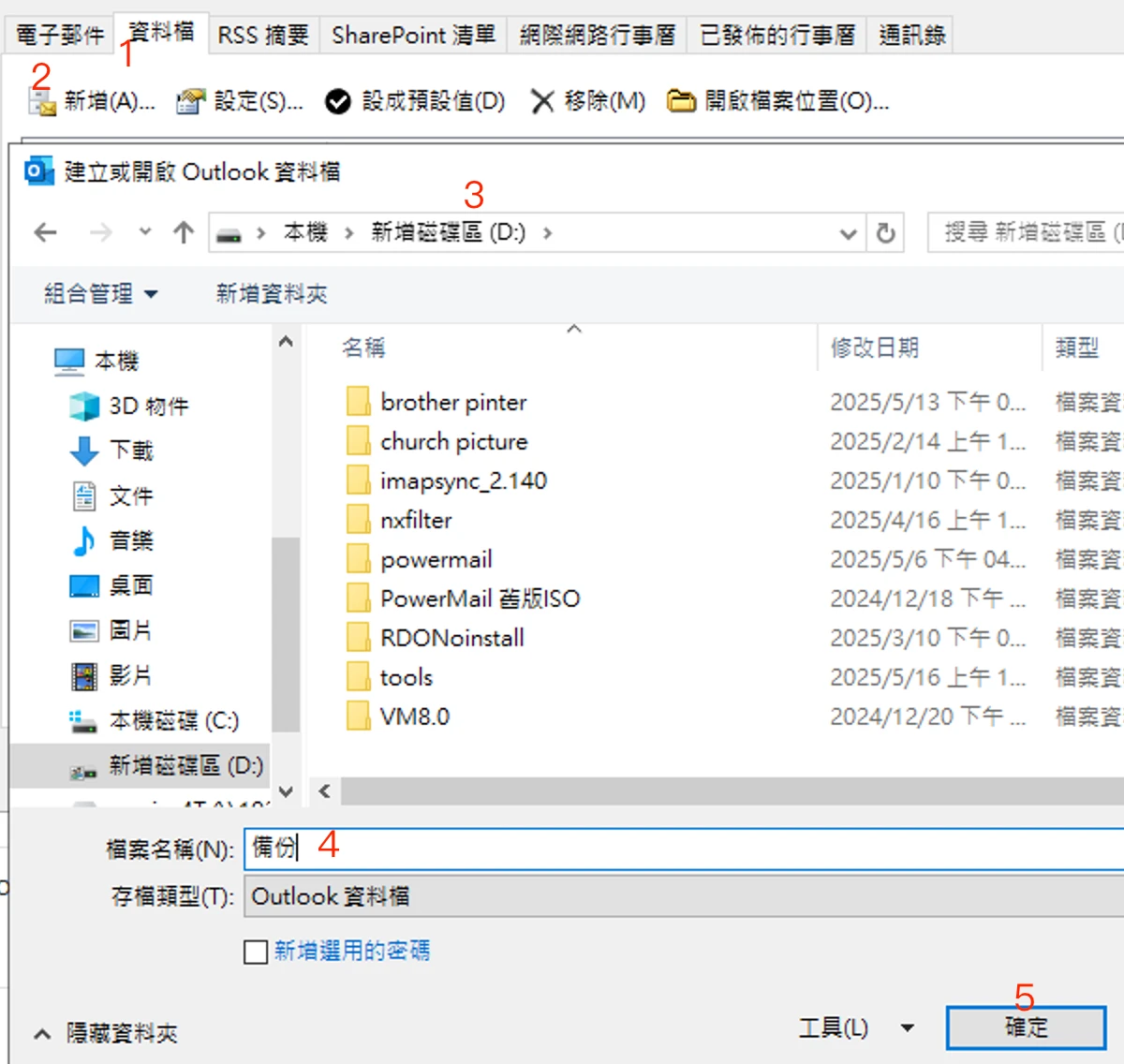Sort by 修改日期 column header
Screen dimensions: 1124x1064
click(875, 348)
